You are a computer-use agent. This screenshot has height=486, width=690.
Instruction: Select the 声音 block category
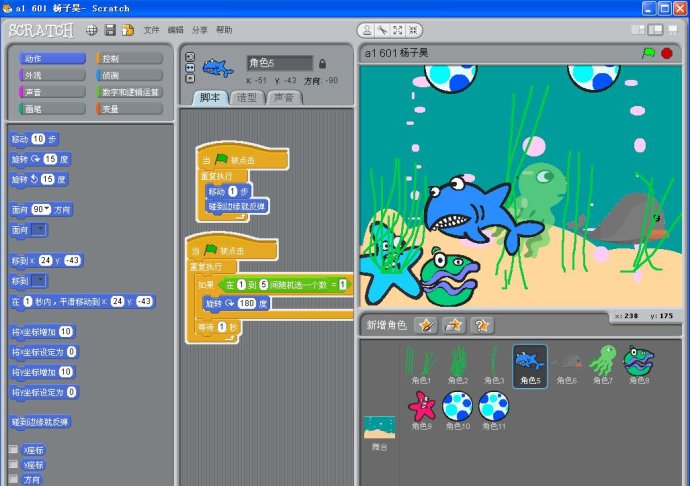click(x=52, y=92)
